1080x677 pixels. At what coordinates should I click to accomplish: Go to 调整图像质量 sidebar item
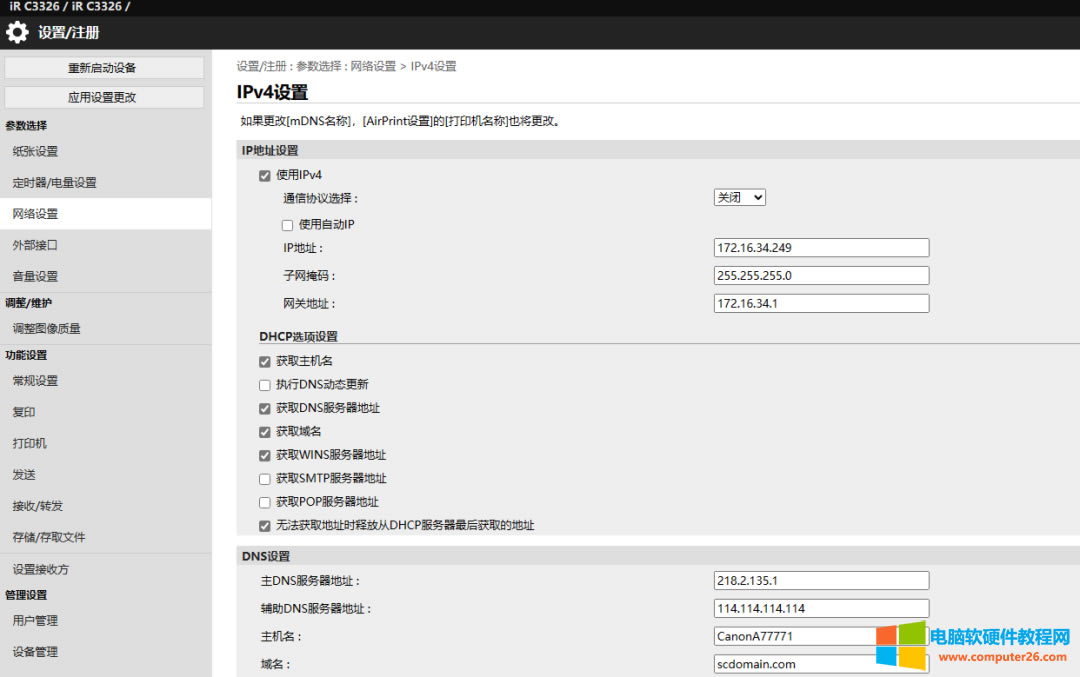pyautogui.click(x=47, y=328)
